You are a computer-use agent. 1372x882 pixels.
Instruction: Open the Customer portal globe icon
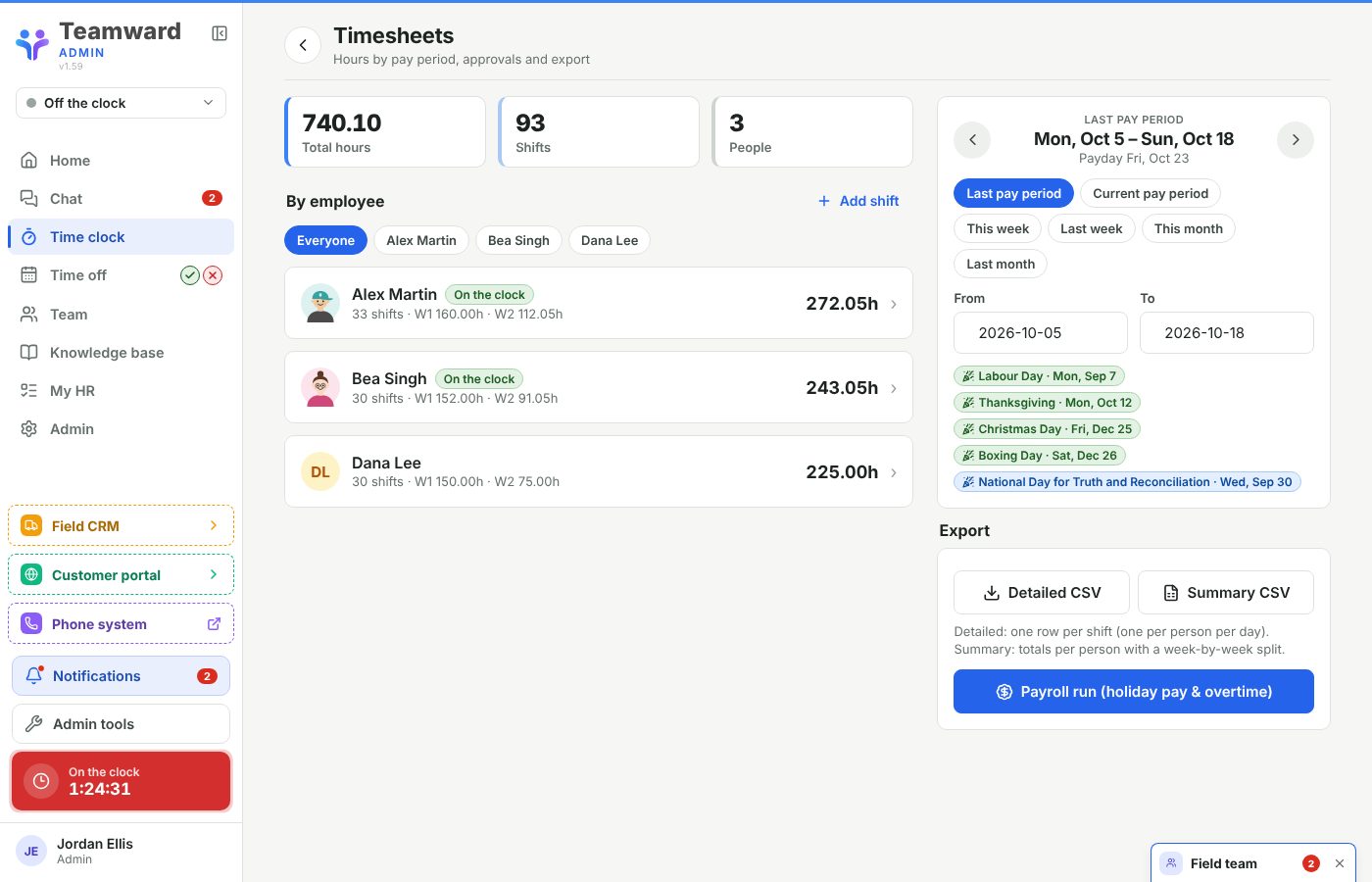pos(31,575)
